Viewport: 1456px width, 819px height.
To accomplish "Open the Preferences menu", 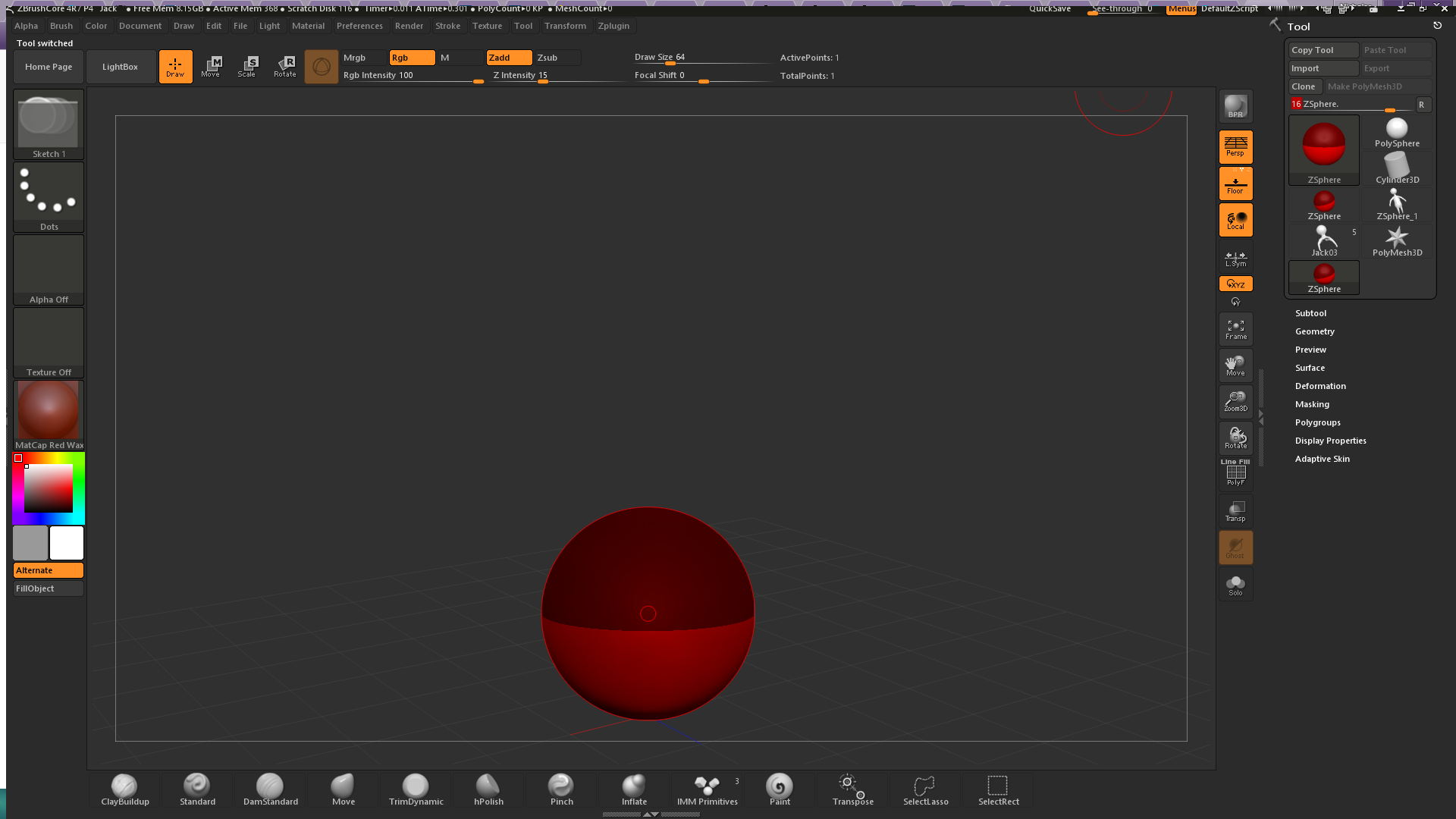I will tap(359, 26).
